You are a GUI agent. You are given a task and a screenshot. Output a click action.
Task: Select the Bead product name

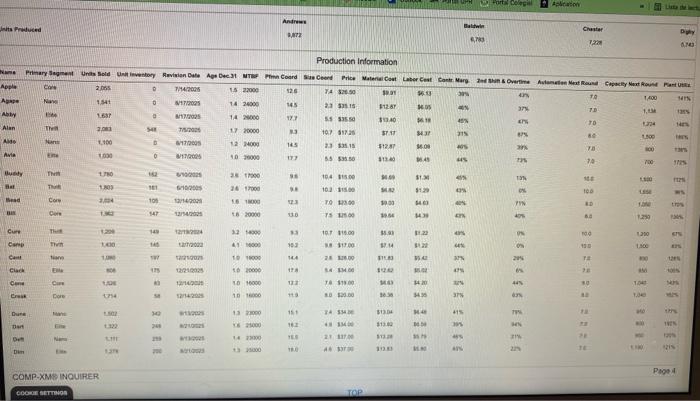(12, 200)
